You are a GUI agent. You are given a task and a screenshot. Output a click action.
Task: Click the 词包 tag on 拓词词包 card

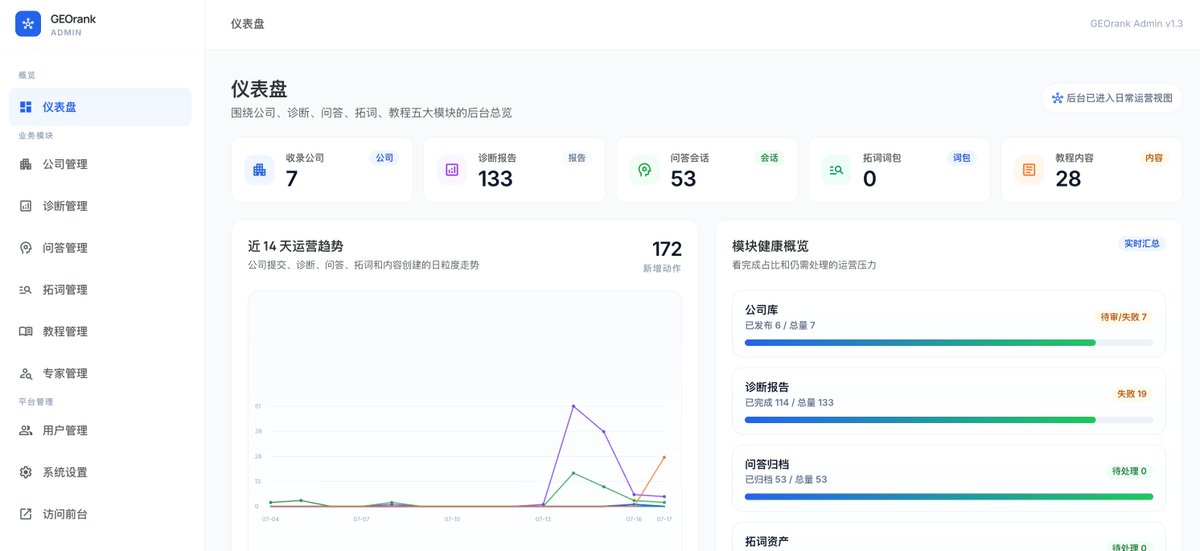coord(961,158)
